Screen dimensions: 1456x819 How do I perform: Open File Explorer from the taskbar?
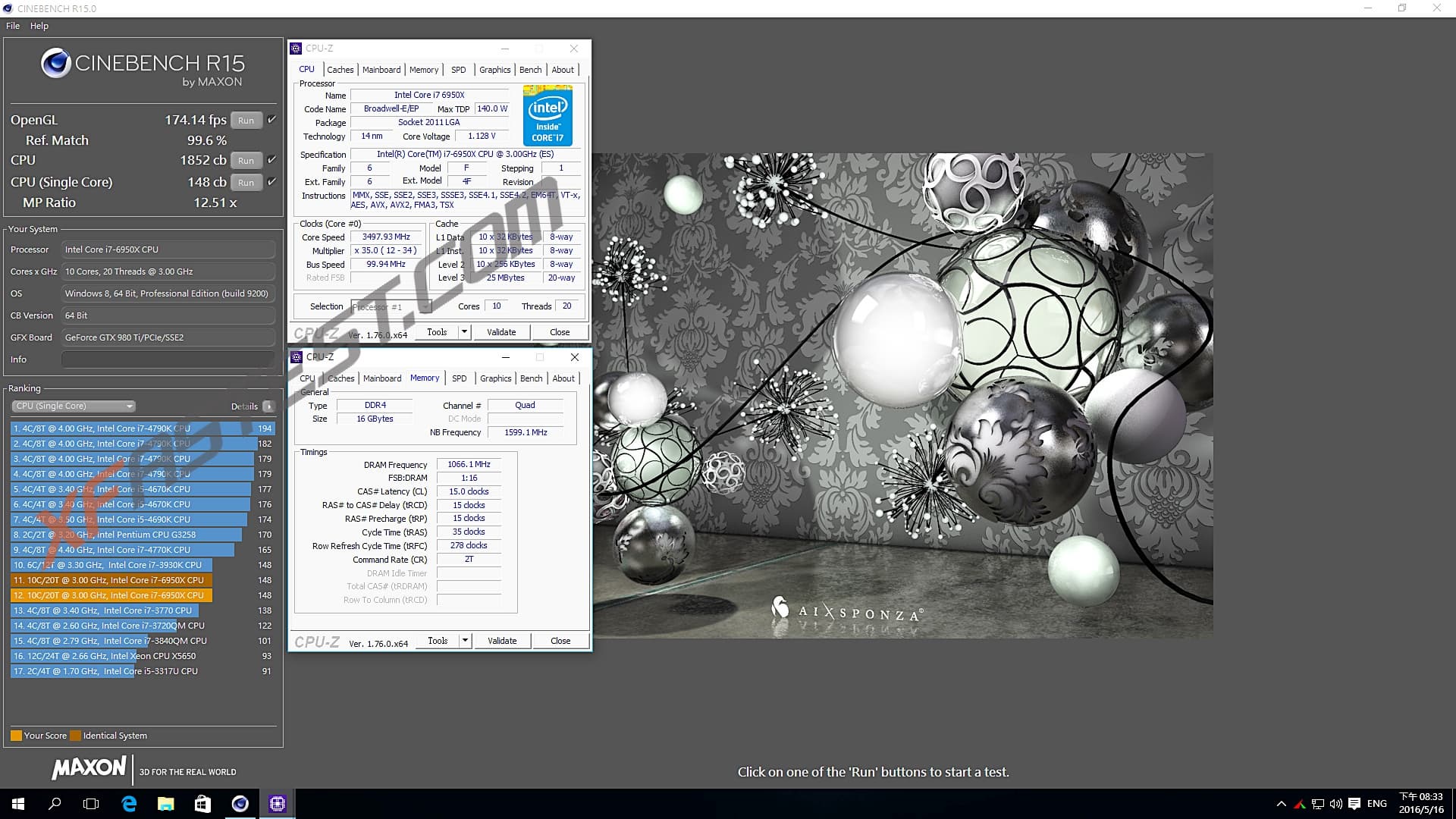[166, 804]
